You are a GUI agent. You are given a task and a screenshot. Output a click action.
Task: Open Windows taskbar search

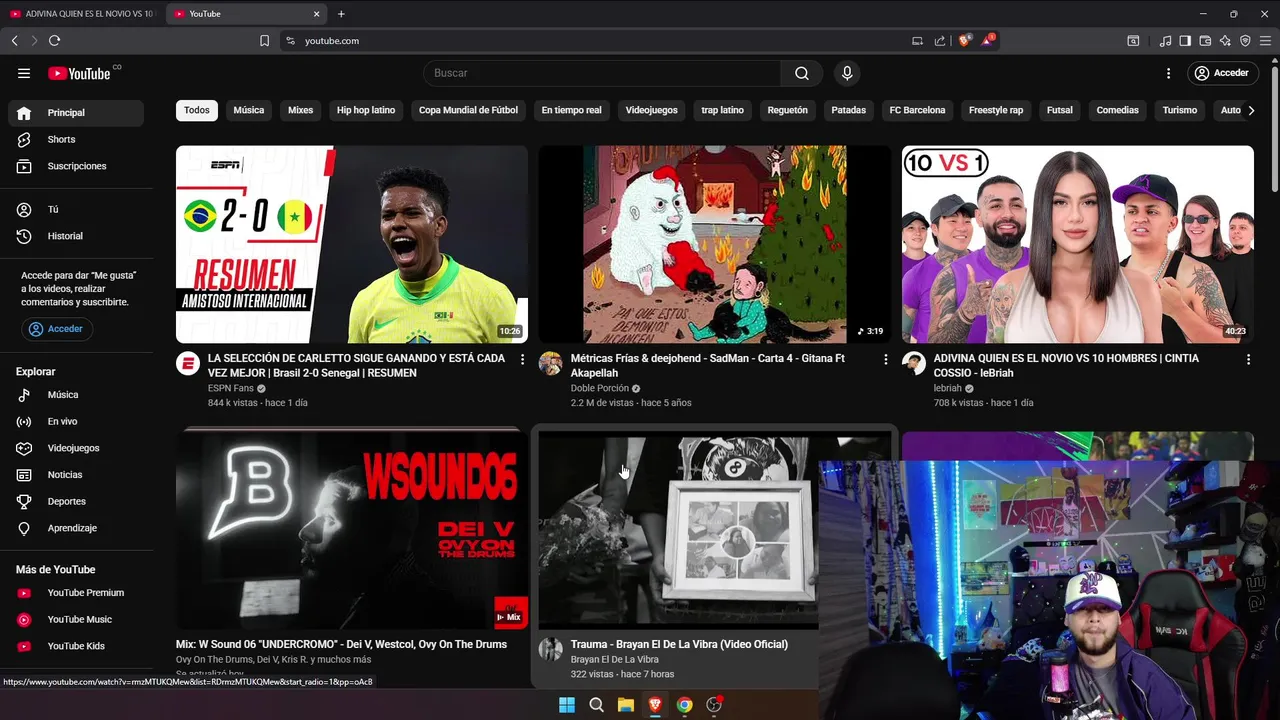coord(596,705)
